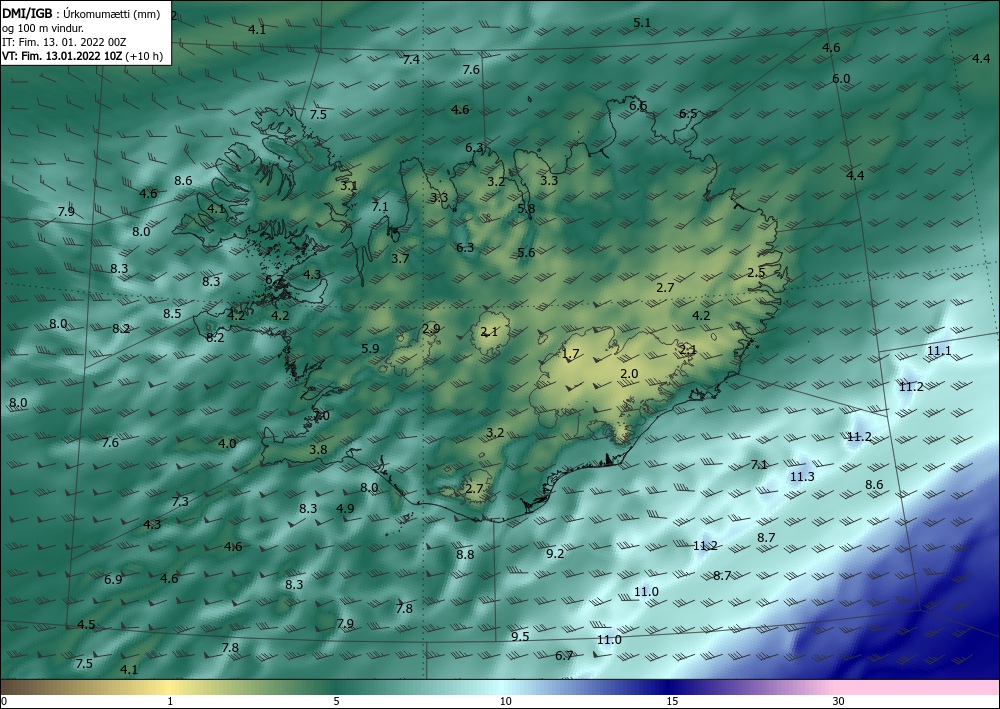Click the 5.8 value on the map
The height and width of the screenshot is (709, 1000).
[x=526, y=208]
